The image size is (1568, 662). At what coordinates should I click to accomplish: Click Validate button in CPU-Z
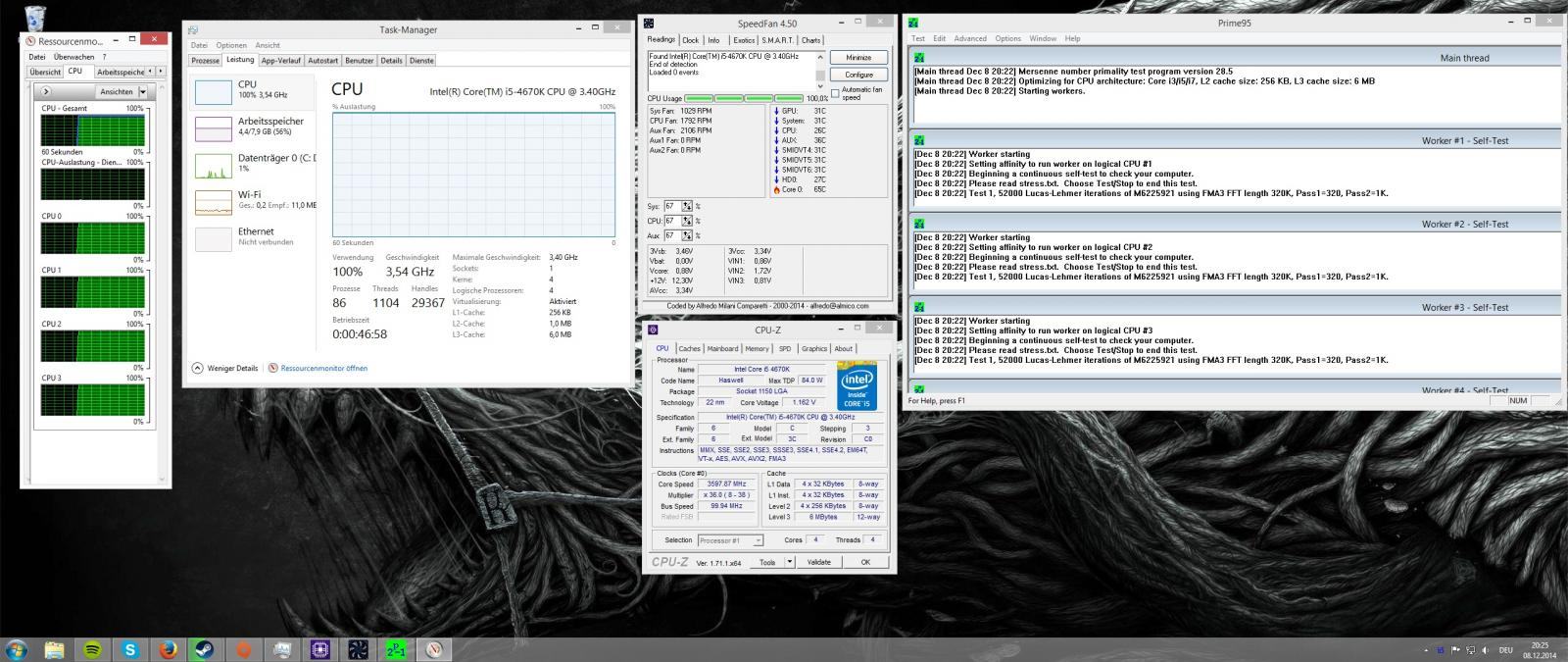click(818, 562)
